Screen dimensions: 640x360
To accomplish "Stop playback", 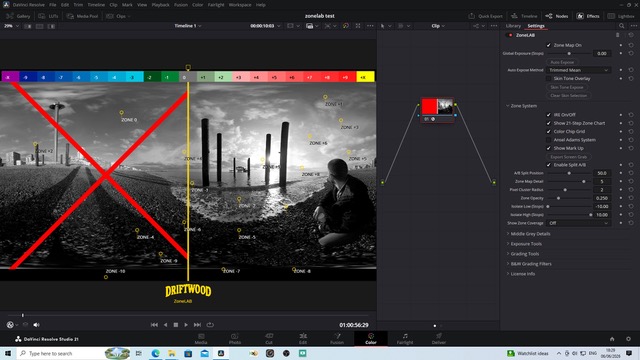I will coord(176,325).
